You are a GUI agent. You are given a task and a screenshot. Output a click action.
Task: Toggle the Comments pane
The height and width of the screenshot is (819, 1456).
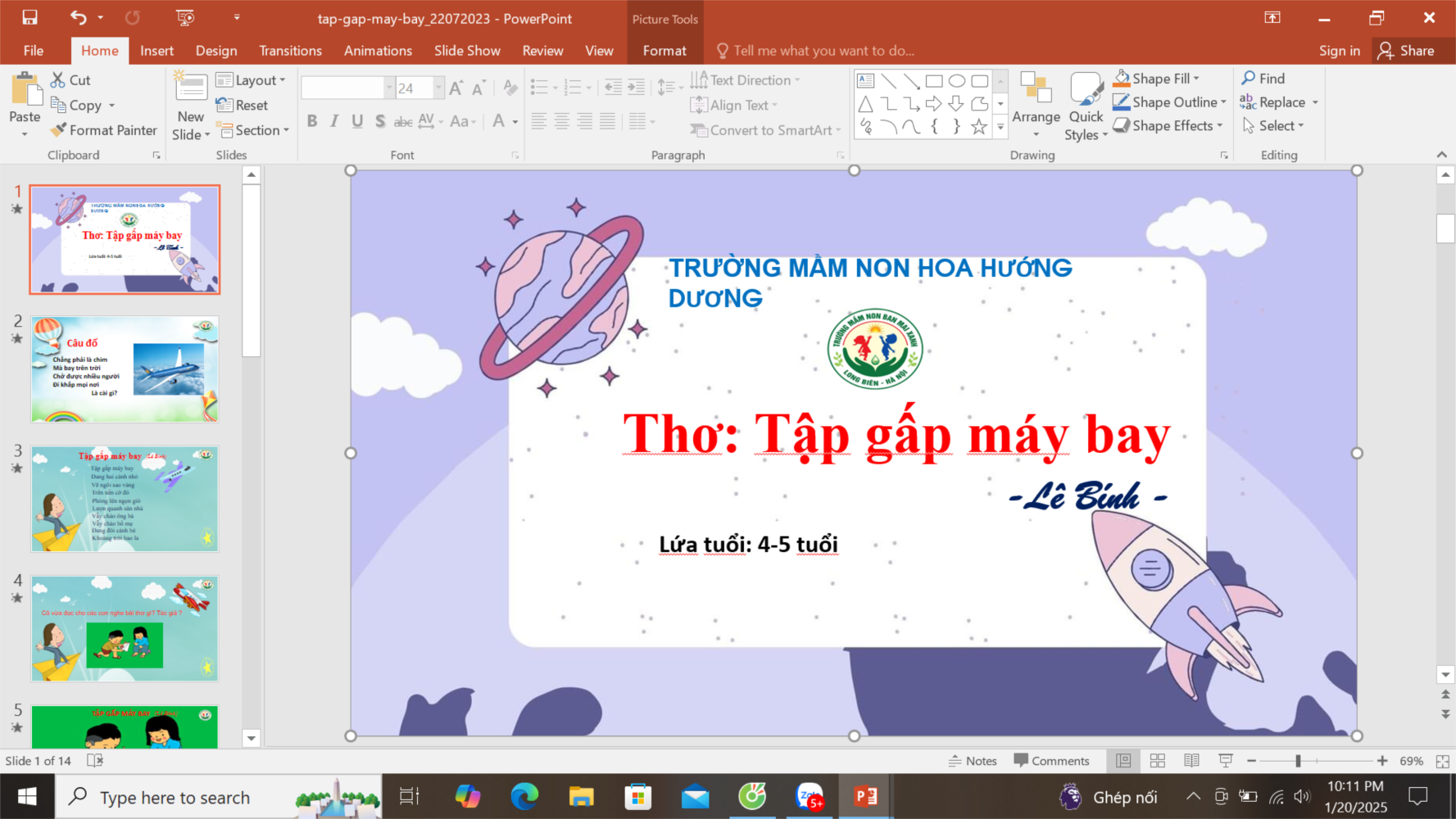(x=1051, y=761)
